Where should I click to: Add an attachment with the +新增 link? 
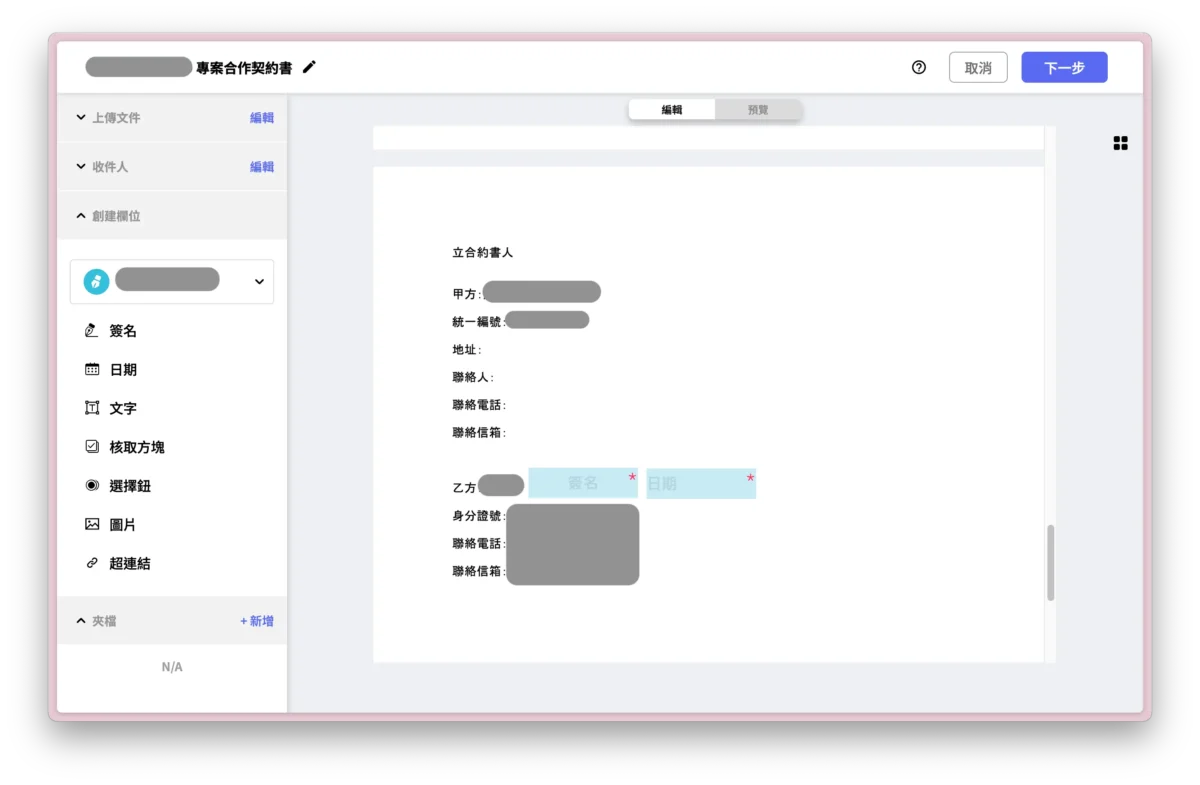(x=257, y=620)
